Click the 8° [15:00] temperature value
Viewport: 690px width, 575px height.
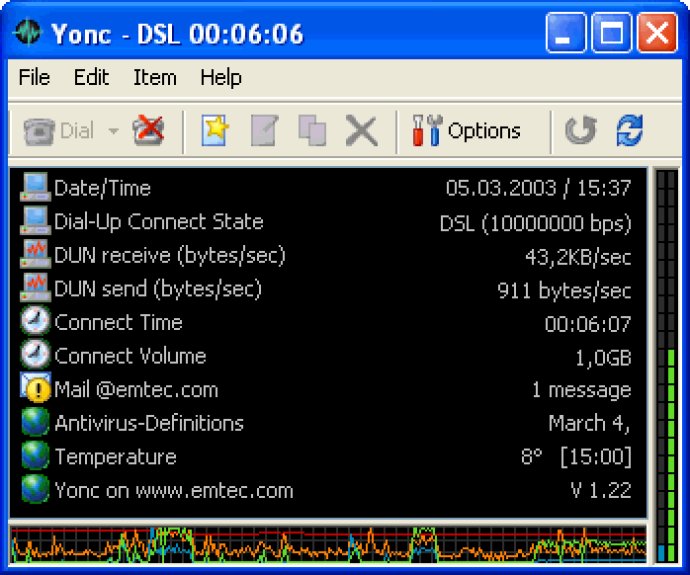tap(576, 457)
